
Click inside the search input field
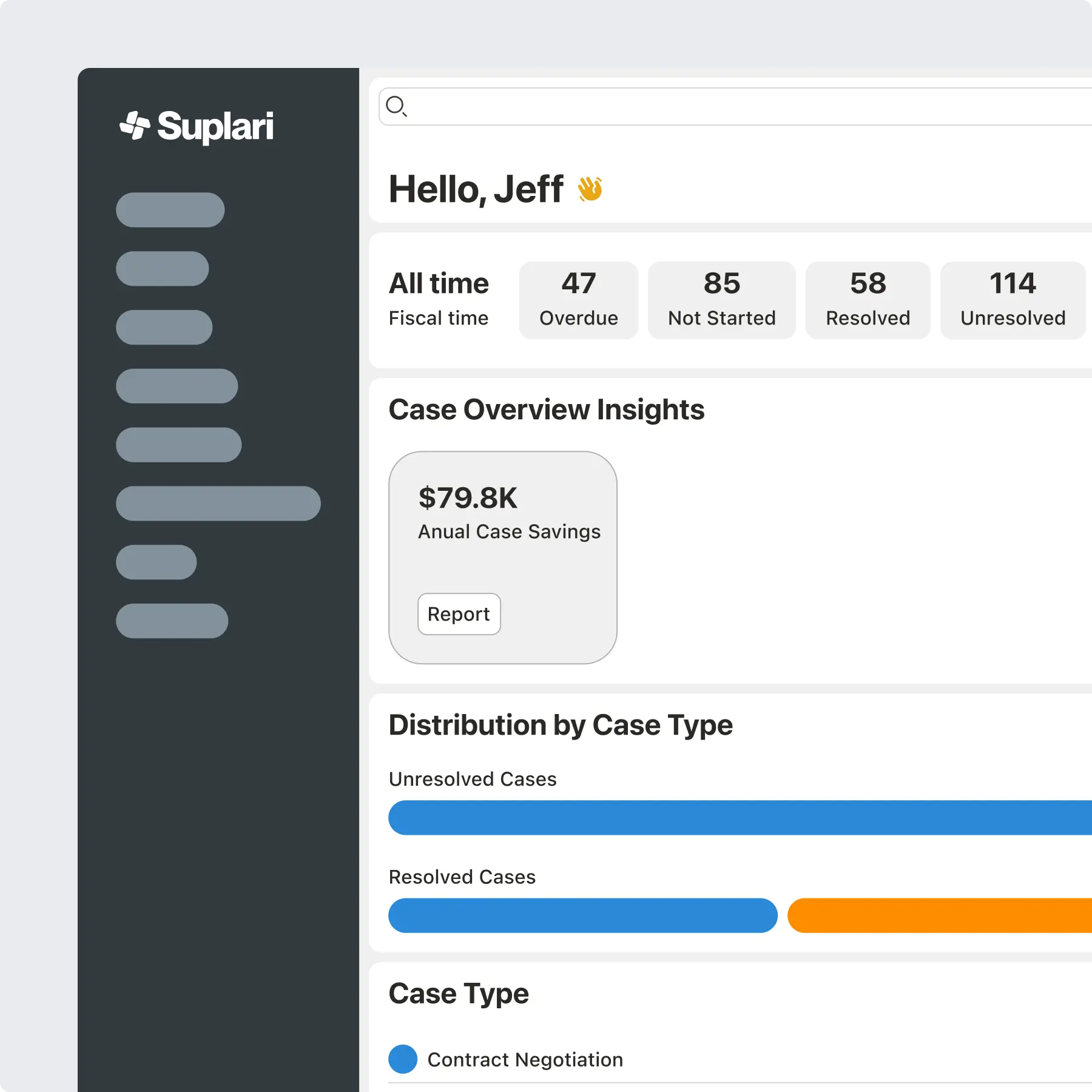(x=728, y=107)
